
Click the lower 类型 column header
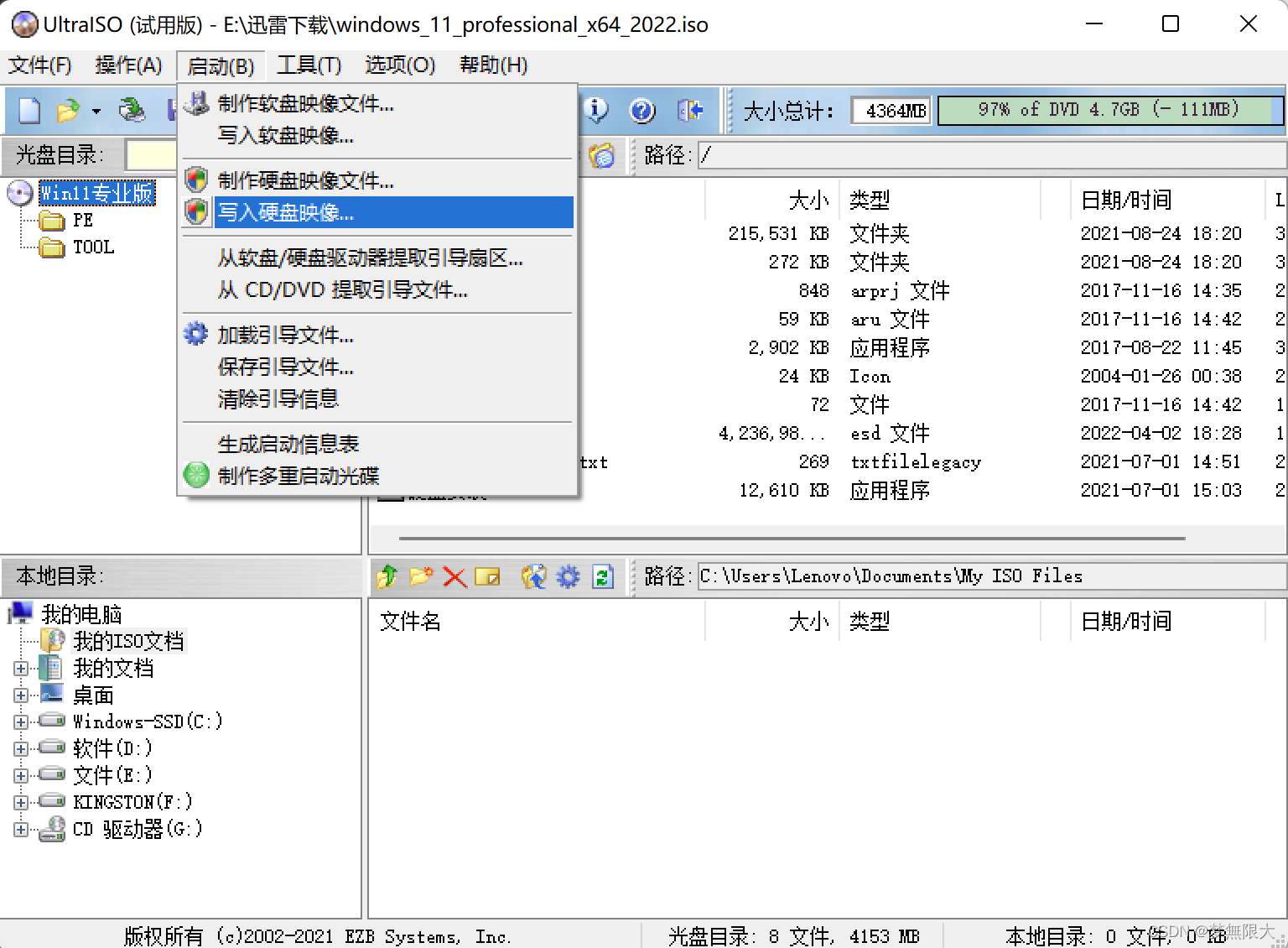940,621
